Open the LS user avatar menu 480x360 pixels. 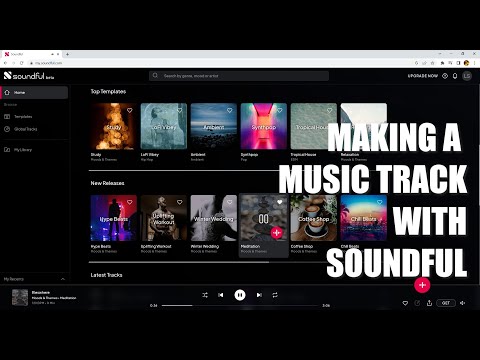[467, 76]
